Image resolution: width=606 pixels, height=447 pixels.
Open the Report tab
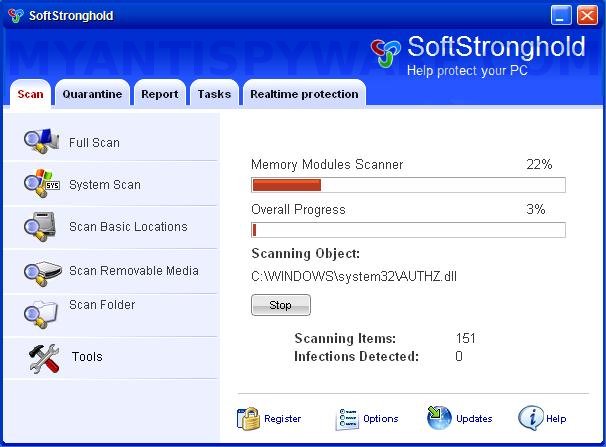[x=160, y=94]
